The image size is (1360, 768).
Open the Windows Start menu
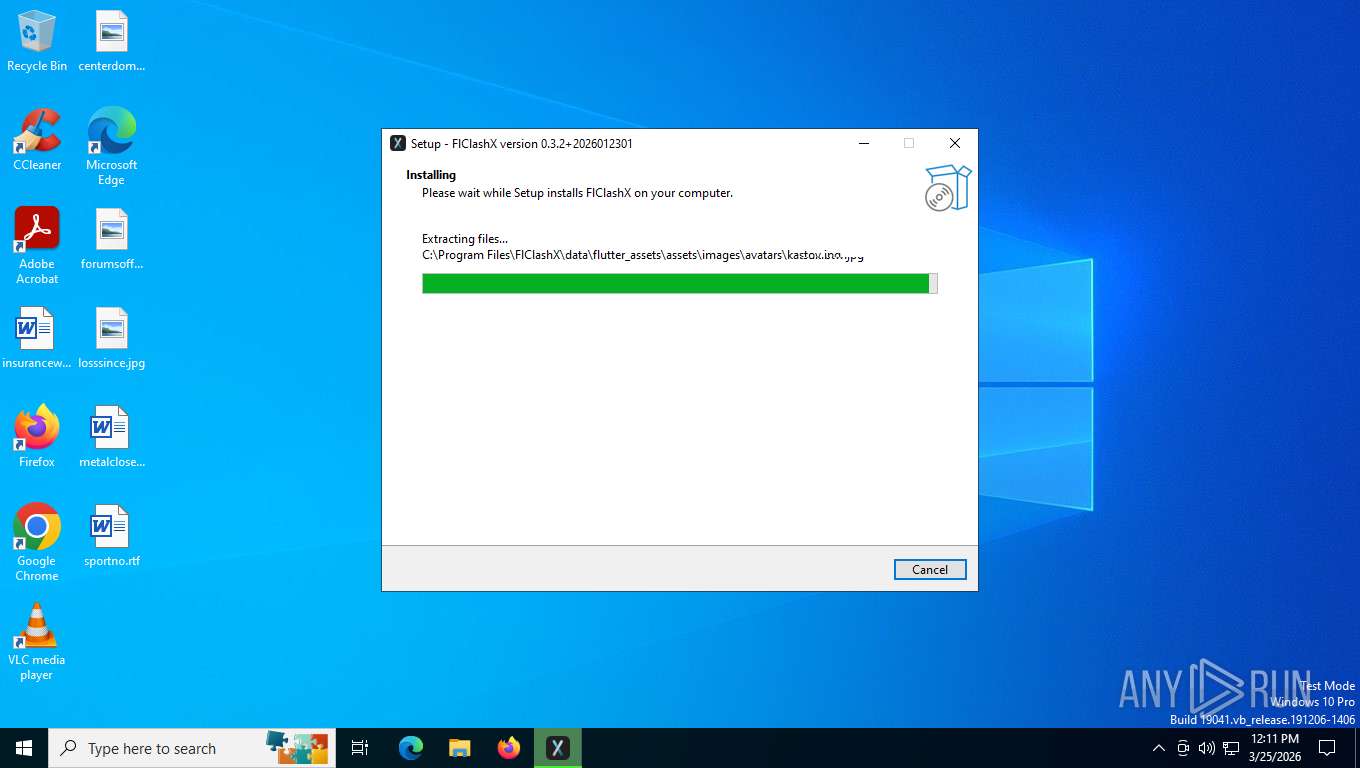[x=24, y=748]
